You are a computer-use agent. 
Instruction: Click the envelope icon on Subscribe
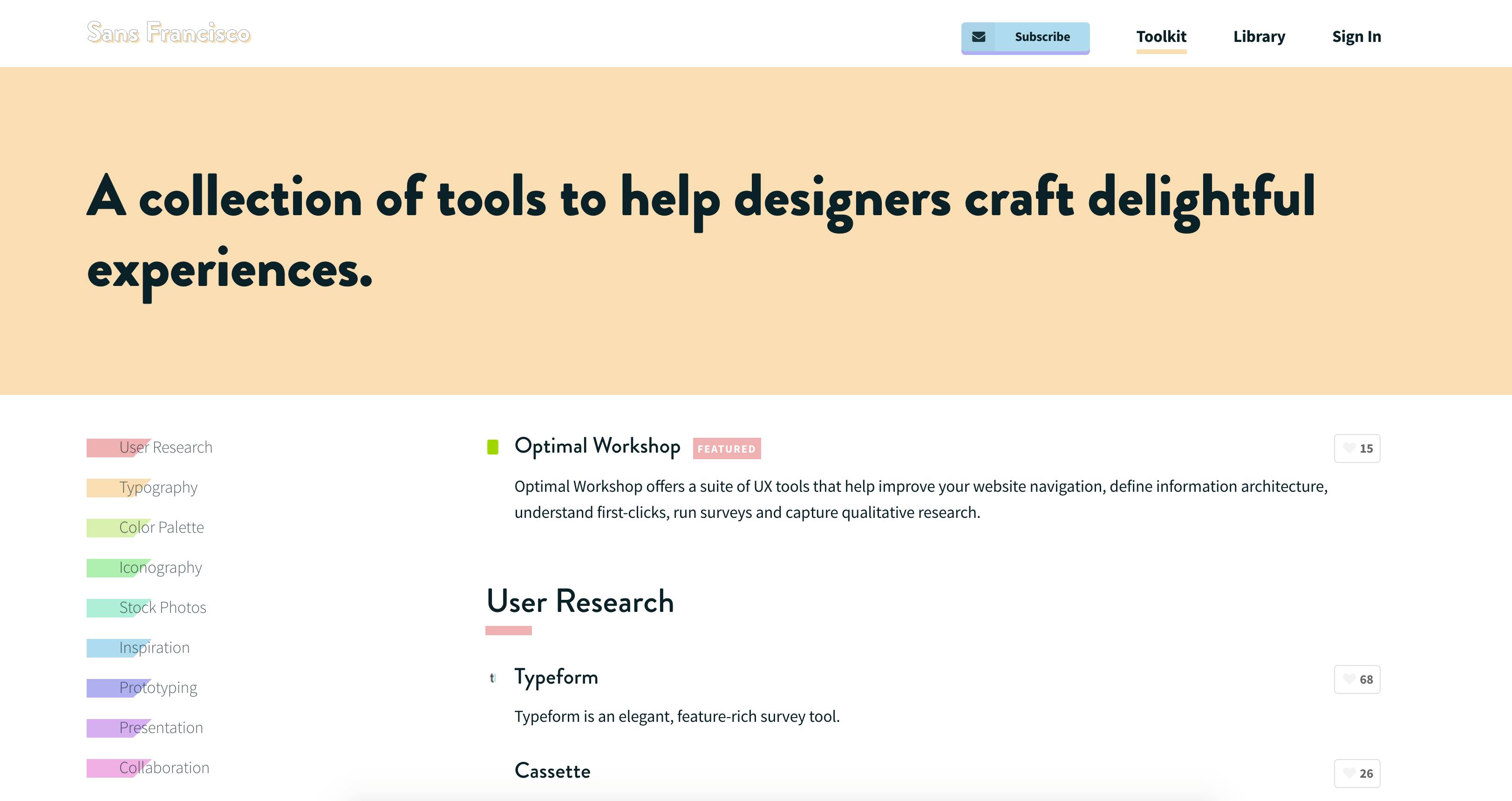[979, 37]
